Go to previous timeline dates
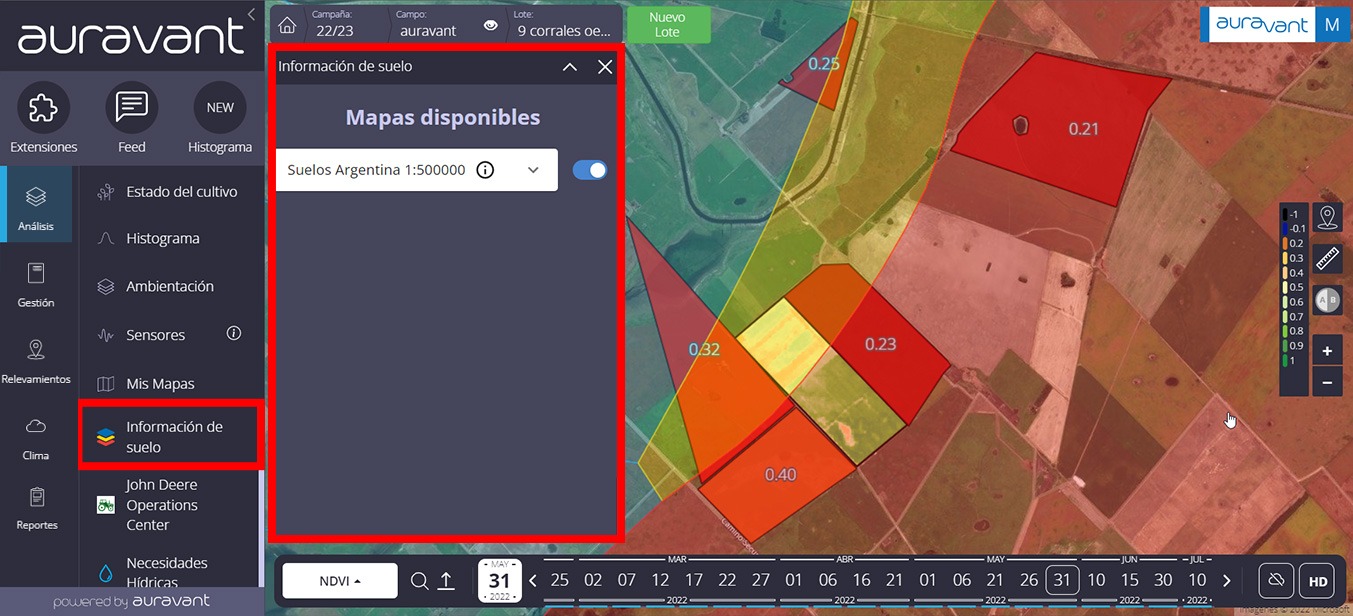The height and width of the screenshot is (616, 1353). click(x=533, y=581)
